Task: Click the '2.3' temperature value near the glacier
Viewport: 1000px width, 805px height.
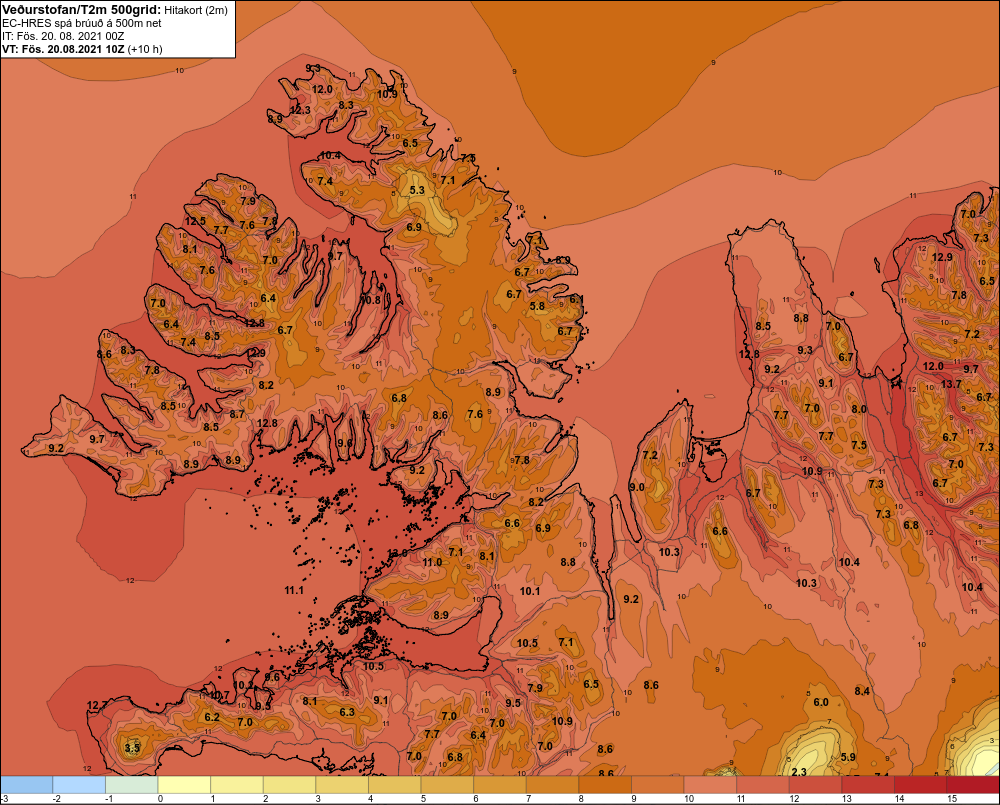Action: click(798, 772)
